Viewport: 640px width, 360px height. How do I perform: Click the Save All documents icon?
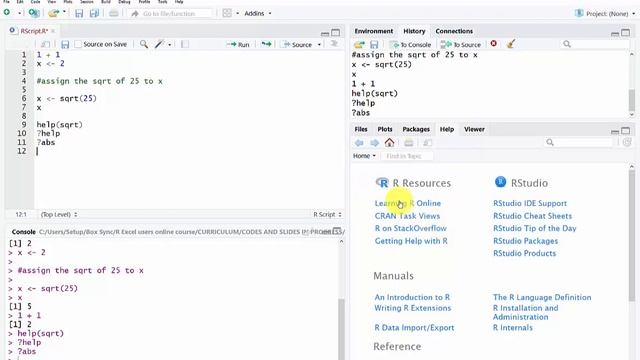[x=94, y=13]
